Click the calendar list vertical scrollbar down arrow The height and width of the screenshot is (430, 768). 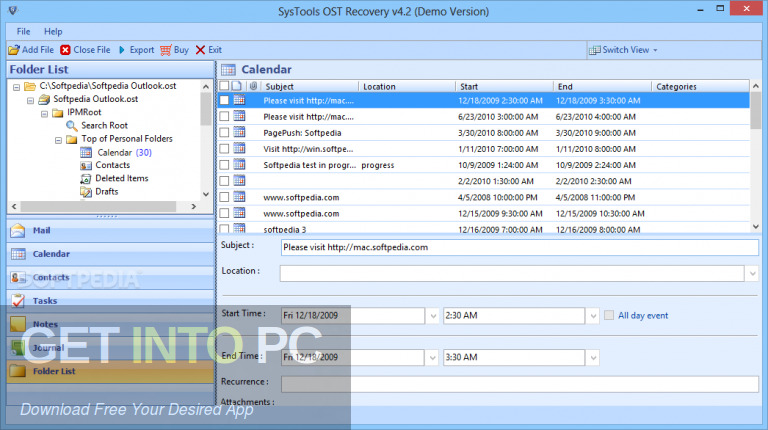755,227
